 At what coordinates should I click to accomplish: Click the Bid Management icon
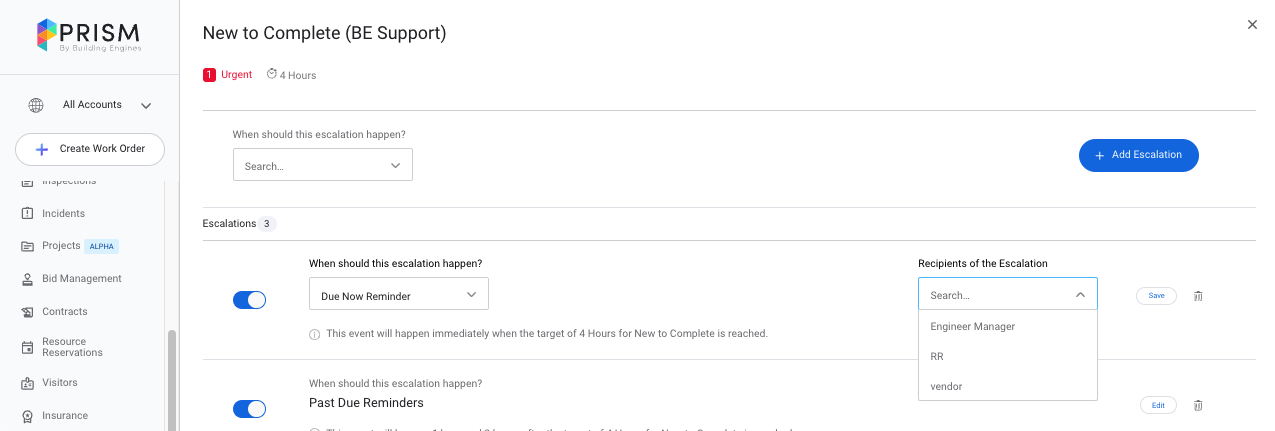point(28,279)
